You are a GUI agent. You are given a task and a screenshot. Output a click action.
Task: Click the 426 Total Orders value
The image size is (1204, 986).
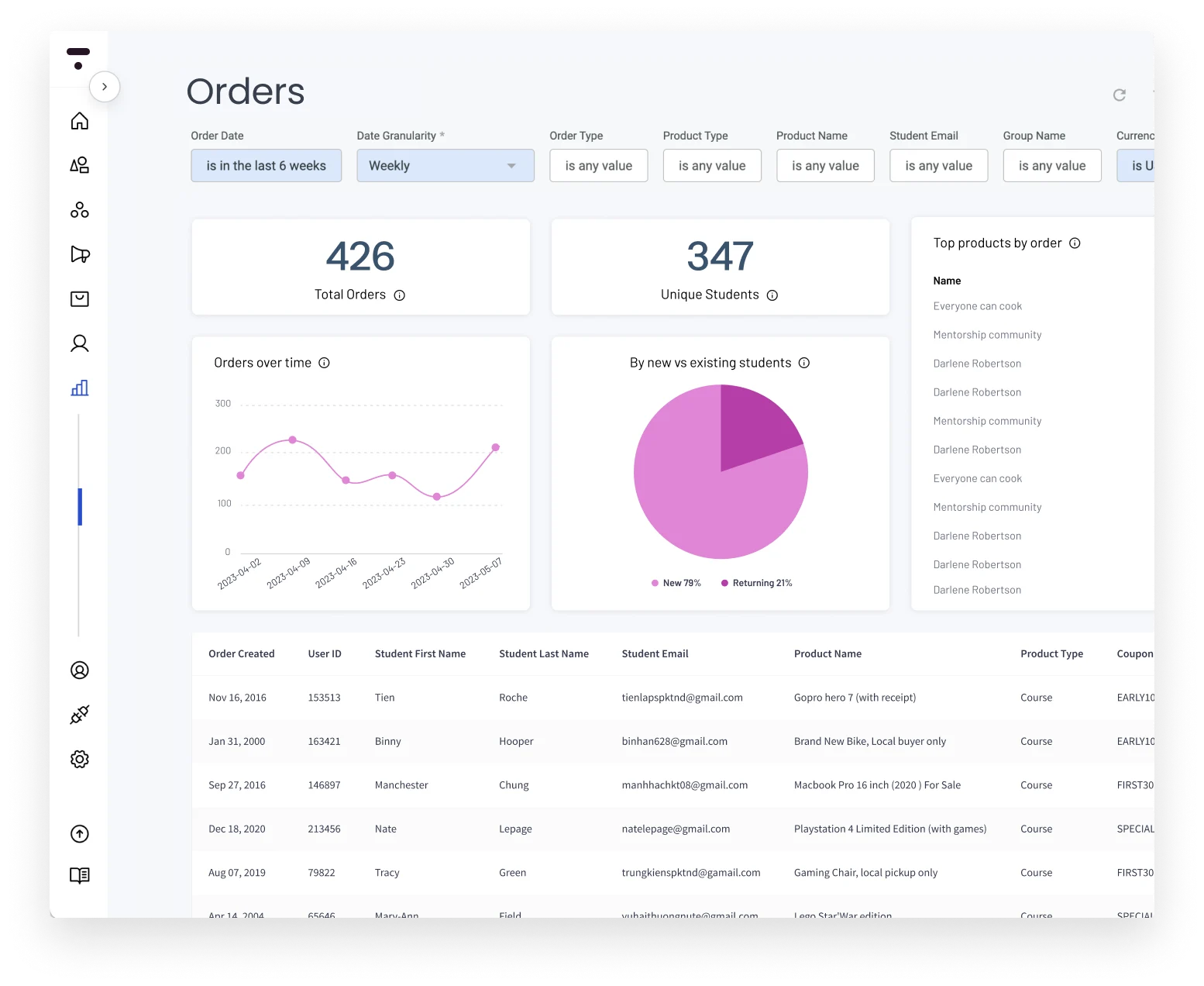[x=361, y=257]
